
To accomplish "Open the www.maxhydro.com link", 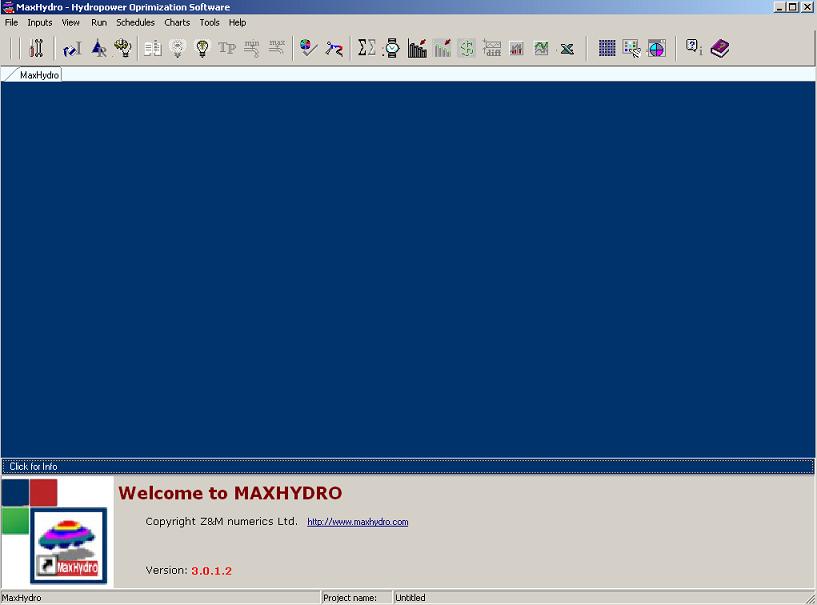I will tap(357, 522).
